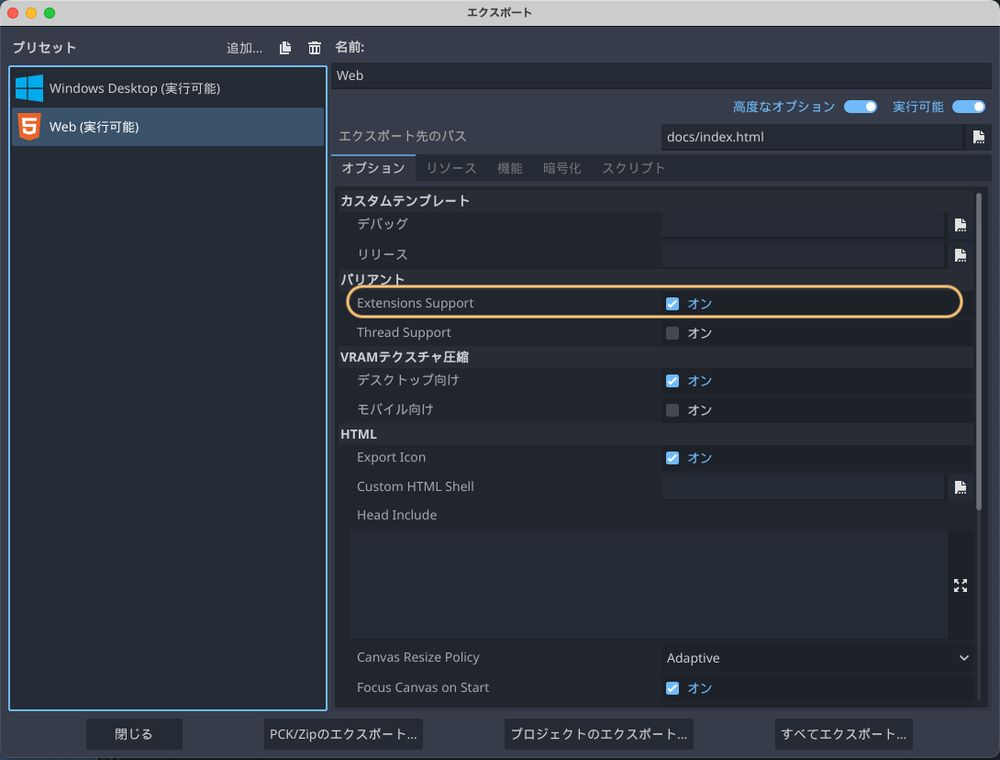This screenshot has width=1000, height=760.
Task: Select Web preset in list
Action: pos(168,127)
